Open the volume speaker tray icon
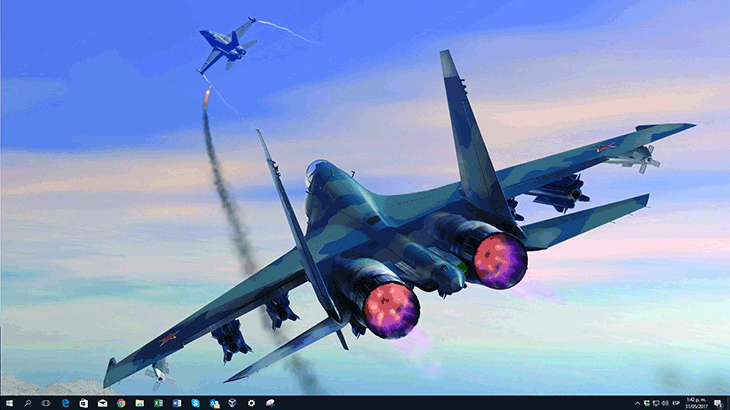The width and height of the screenshot is (730, 410). point(665,403)
